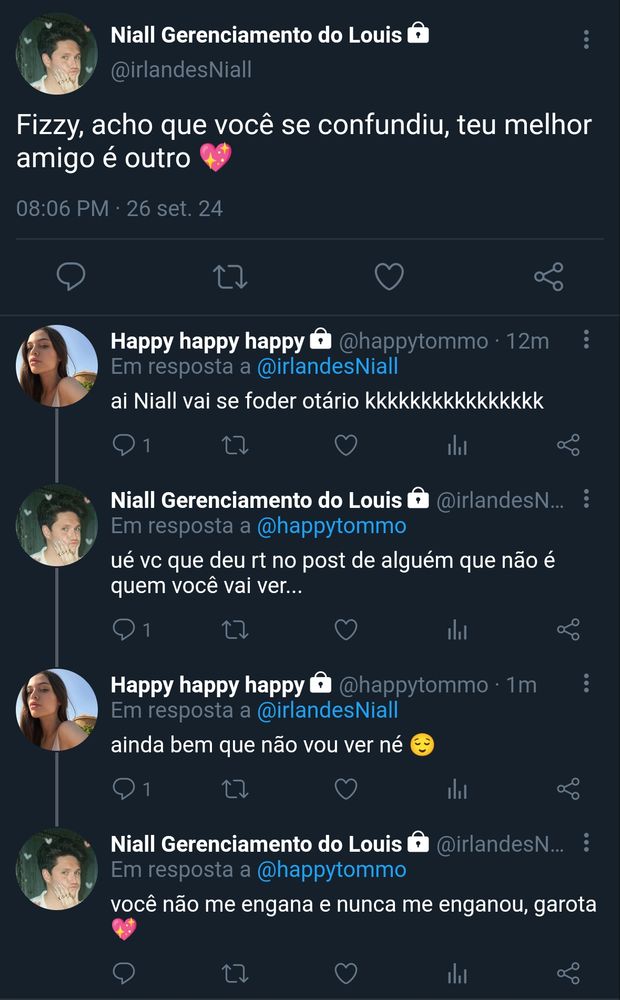This screenshot has height=1000, width=620.
Task: Open Niall's profile picture on main tweet
Action: pos(57,54)
